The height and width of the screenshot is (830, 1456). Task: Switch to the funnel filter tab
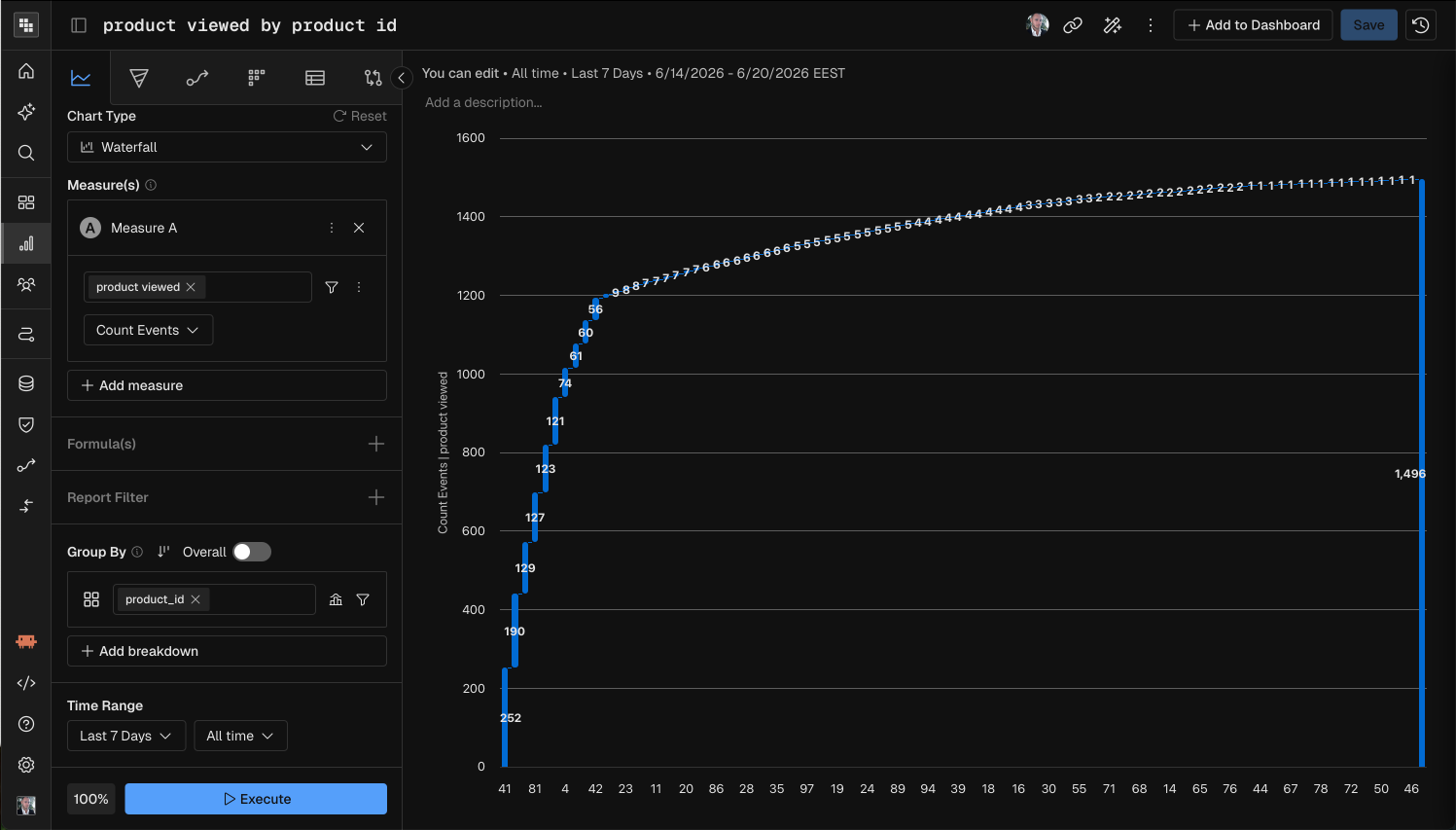click(x=139, y=78)
